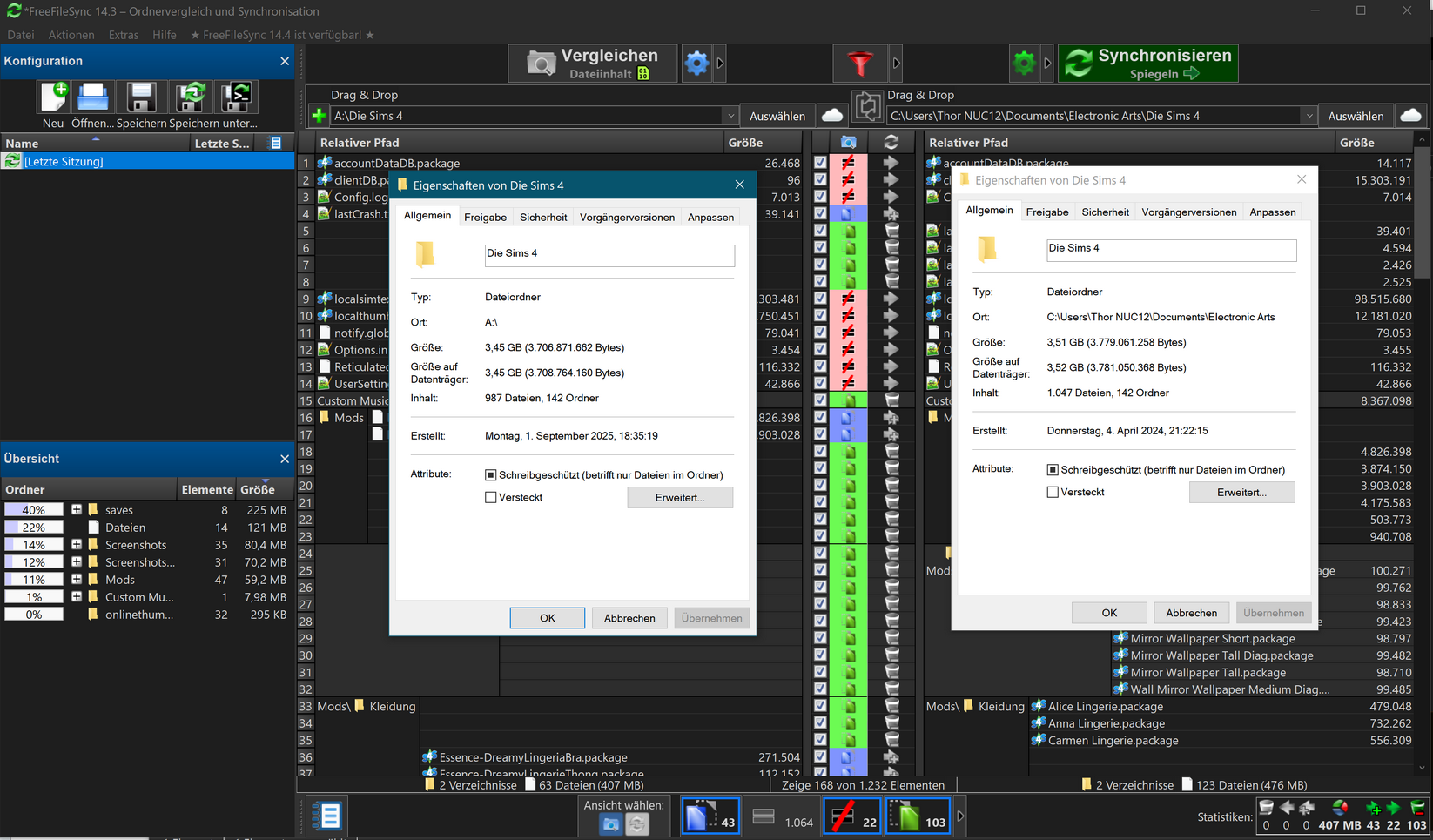Viewport: 1433px width, 840px height.
Task: Click cloud icon next to left Auswählen
Action: [832, 116]
